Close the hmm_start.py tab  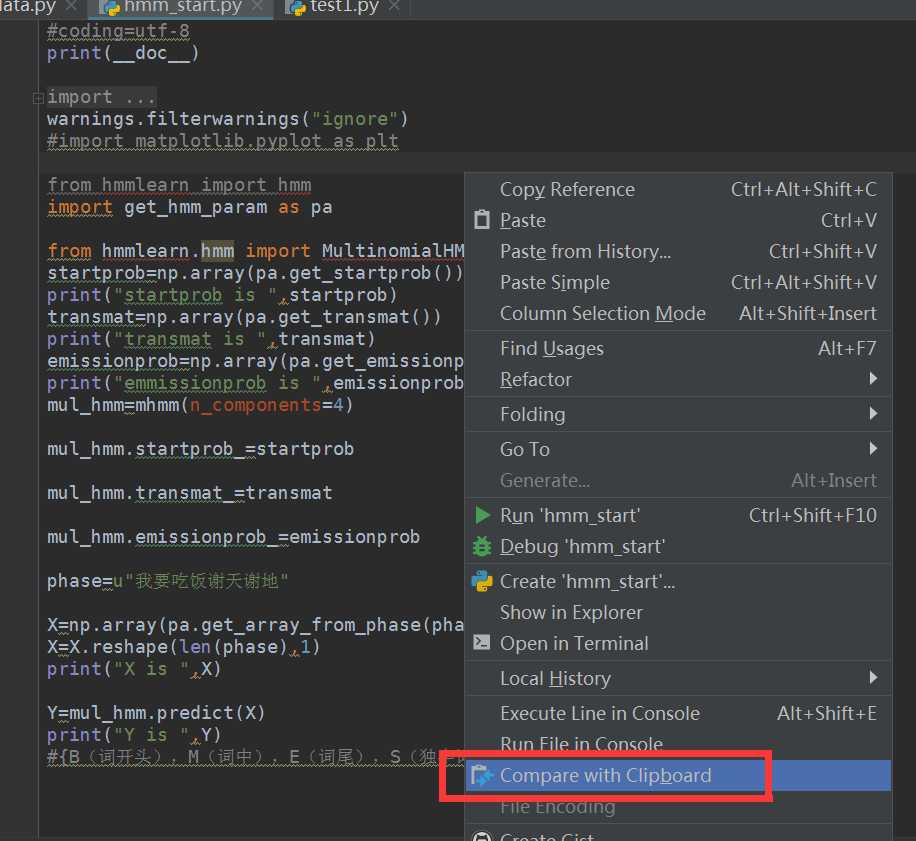257,6
